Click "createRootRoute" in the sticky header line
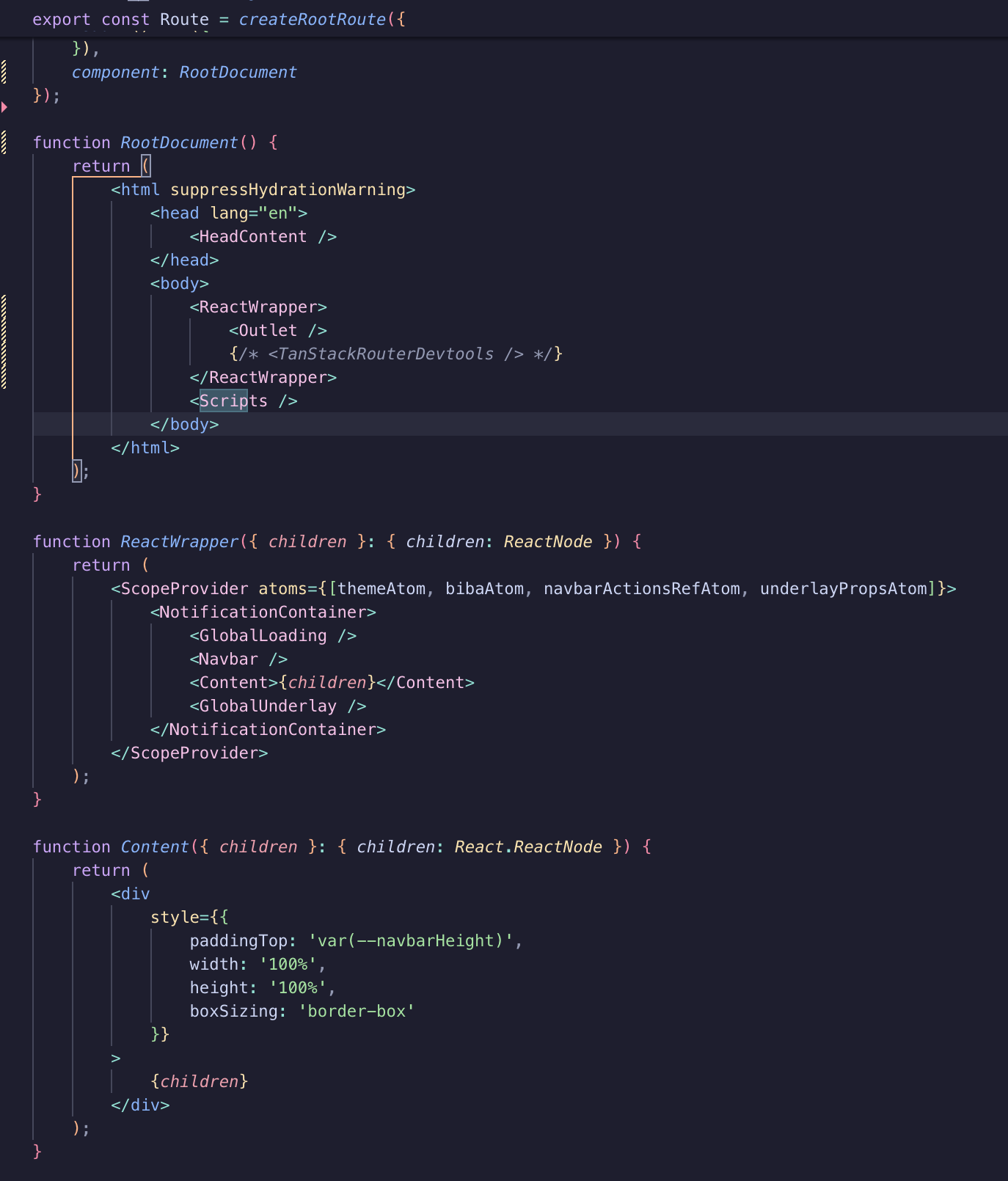Screen dimensions: 1008x1181 point(312,20)
